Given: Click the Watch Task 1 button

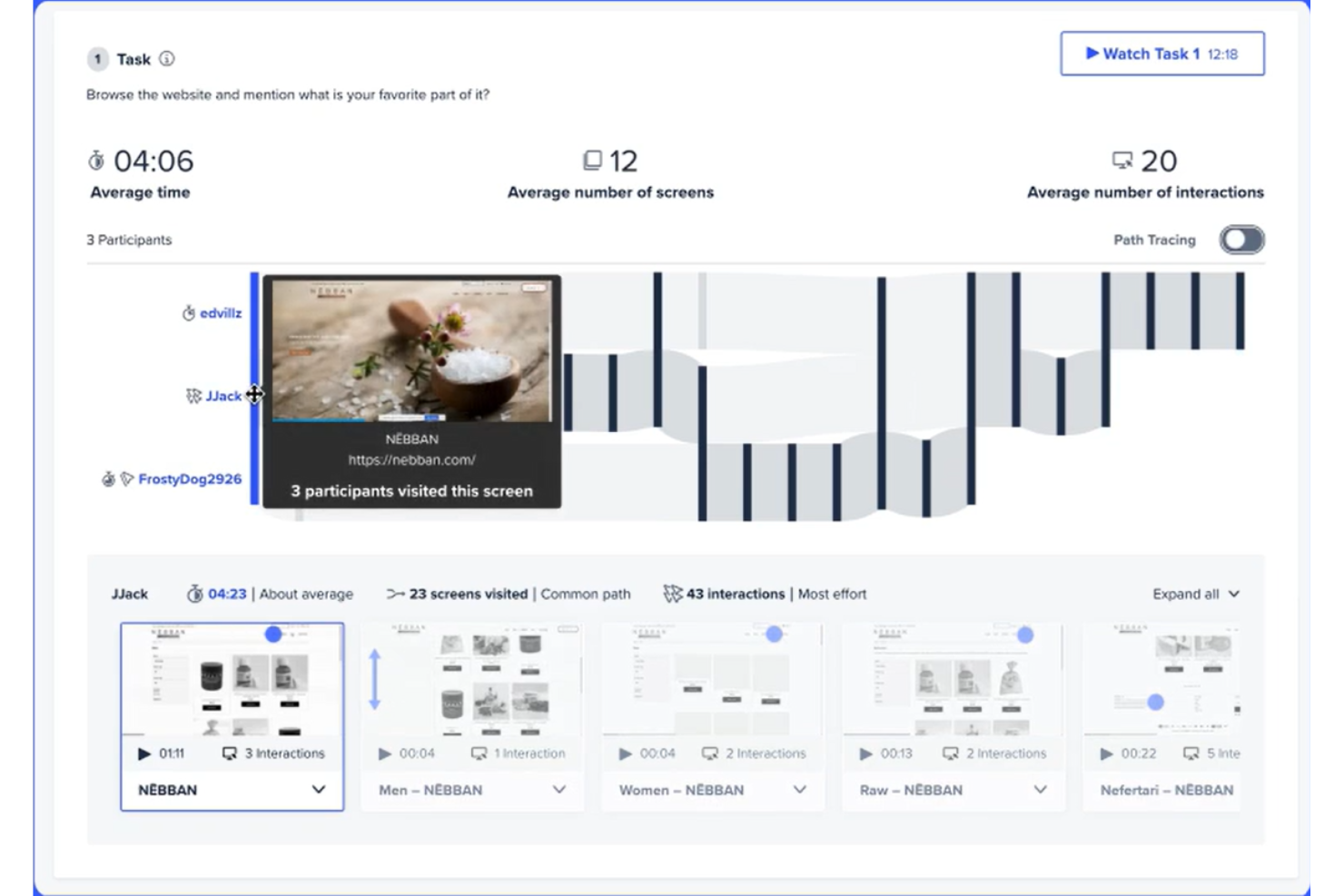Looking at the screenshot, I should tap(1161, 54).
